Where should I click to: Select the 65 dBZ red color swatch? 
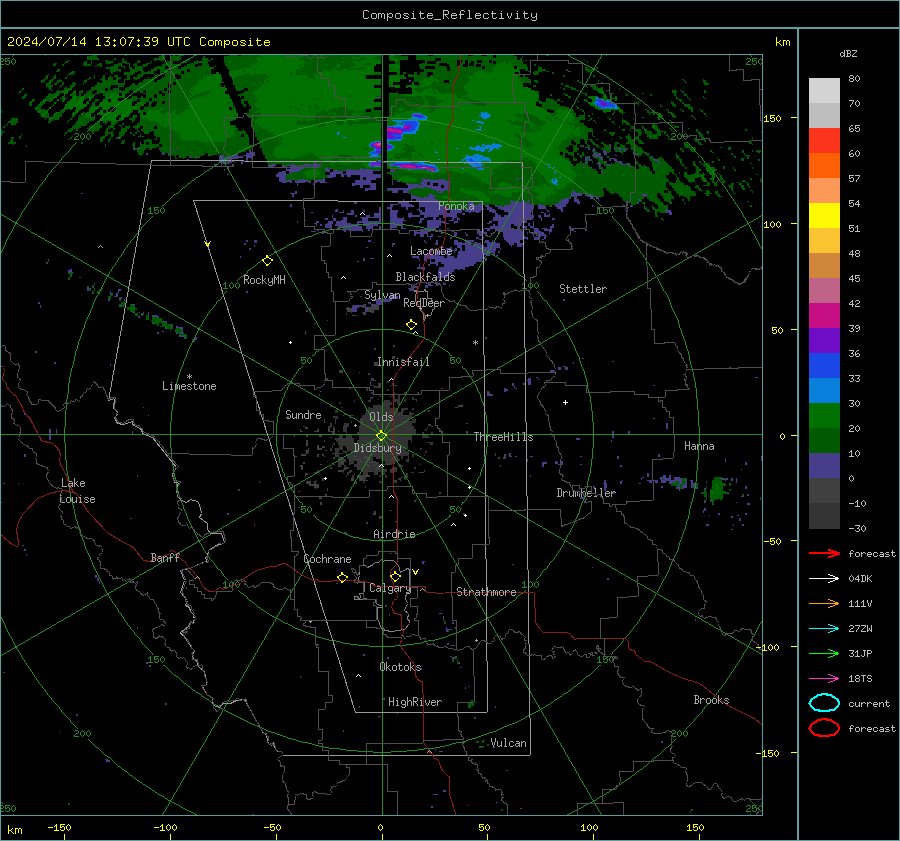(824, 140)
